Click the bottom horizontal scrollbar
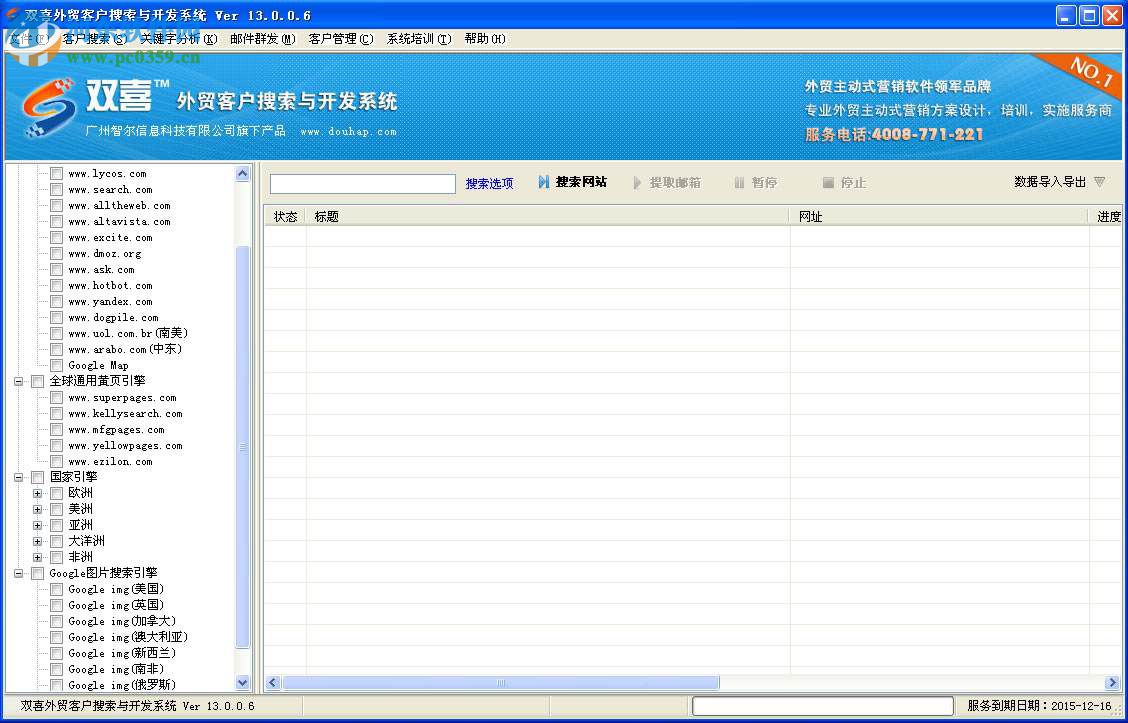Image resolution: width=1128 pixels, height=723 pixels. click(500, 681)
